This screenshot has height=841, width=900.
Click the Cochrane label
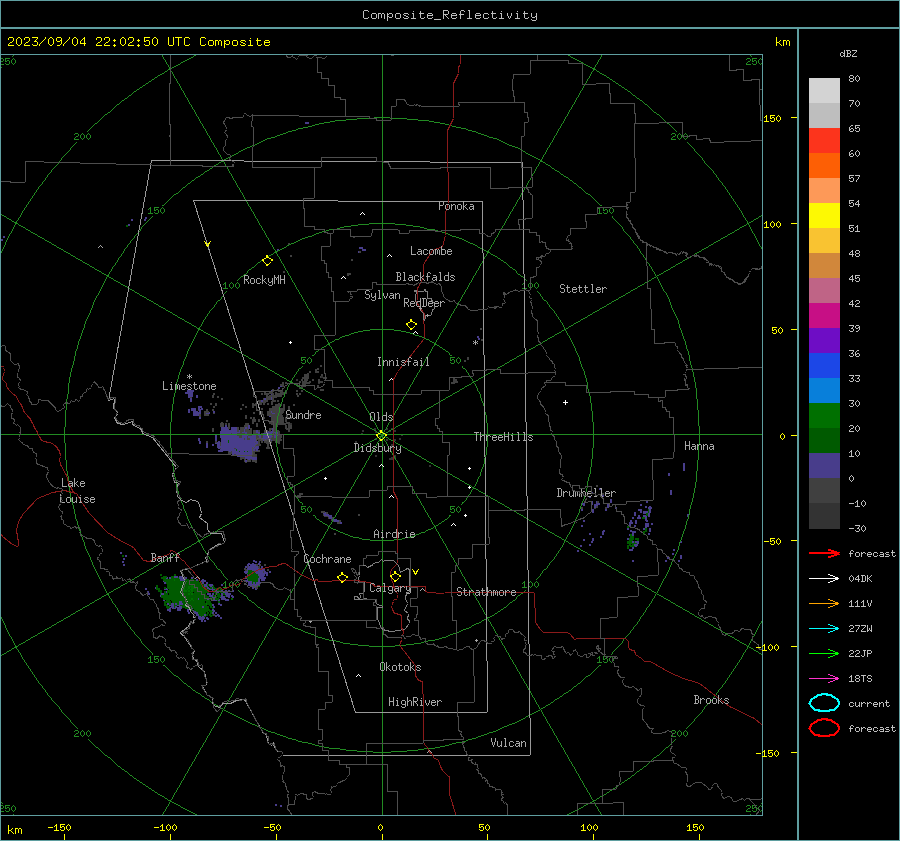point(327,559)
